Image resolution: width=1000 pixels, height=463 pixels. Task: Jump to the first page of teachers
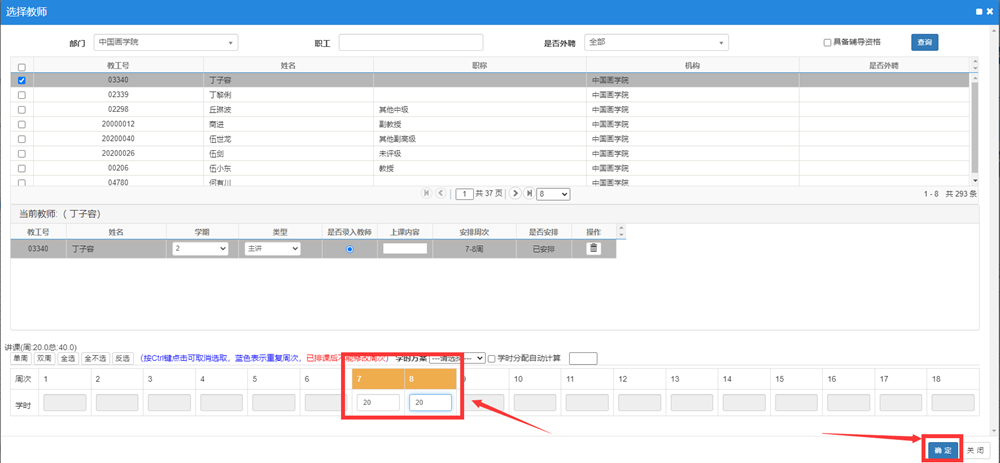(x=428, y=193)
